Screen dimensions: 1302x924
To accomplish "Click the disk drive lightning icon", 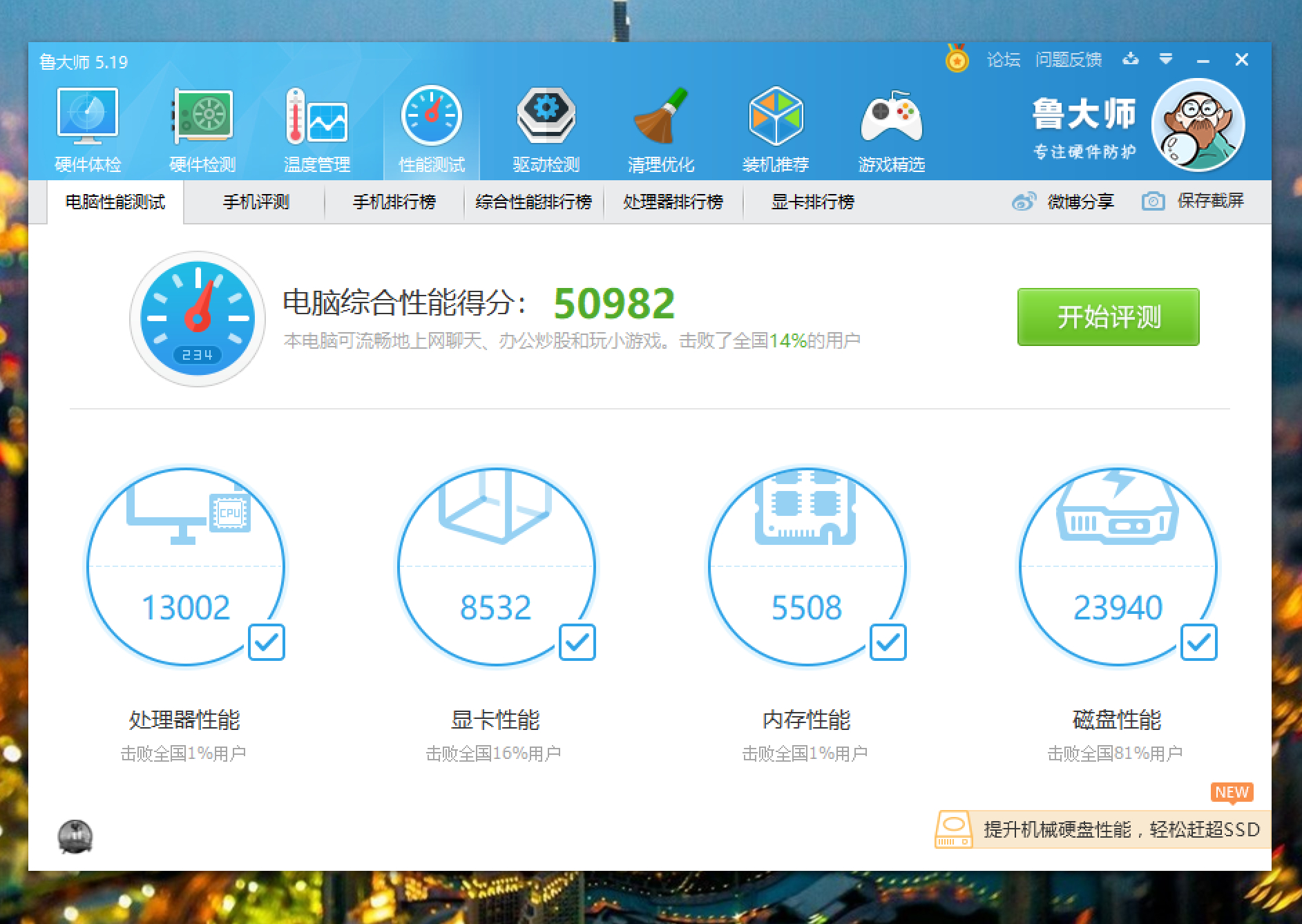I will 1118,508.
